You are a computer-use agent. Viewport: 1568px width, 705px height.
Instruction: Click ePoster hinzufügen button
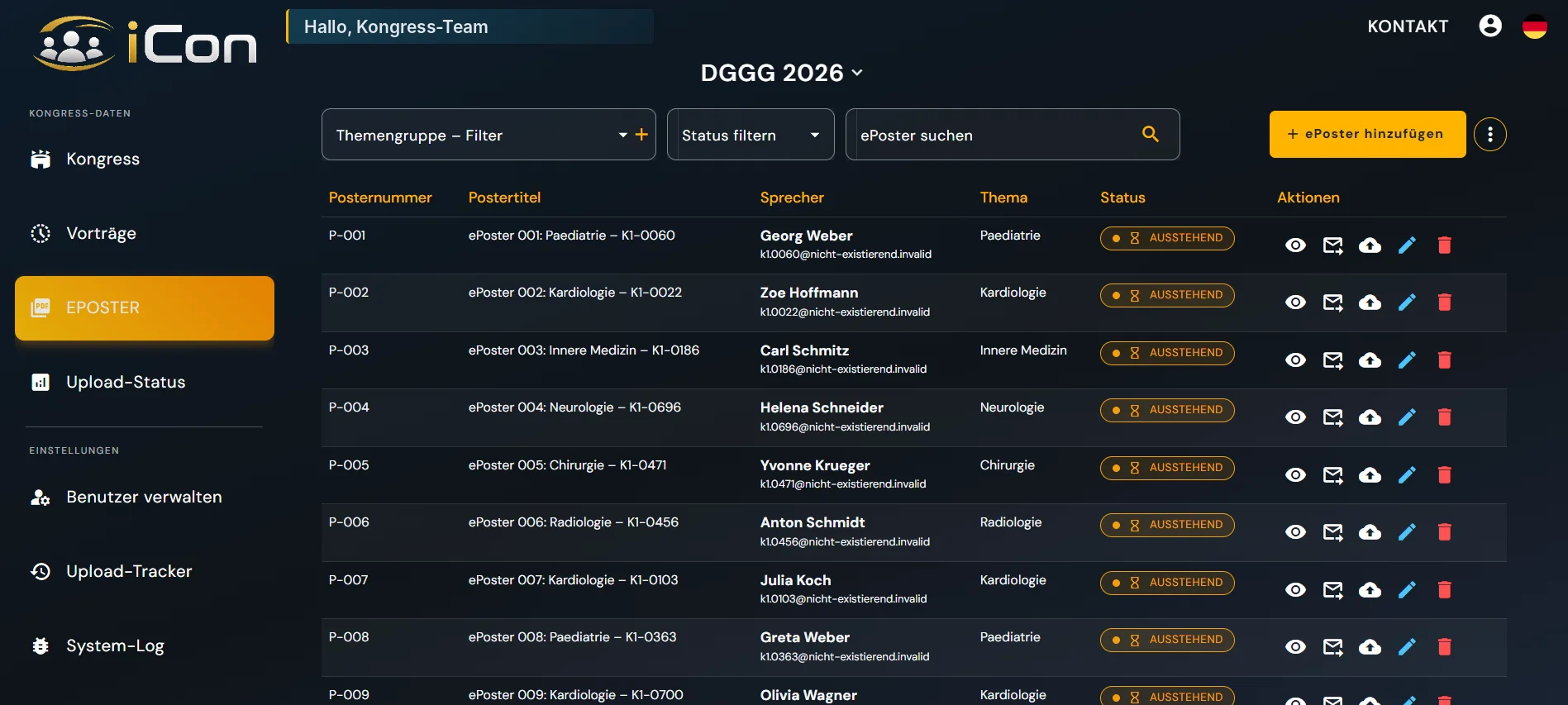click(1367, 134)
